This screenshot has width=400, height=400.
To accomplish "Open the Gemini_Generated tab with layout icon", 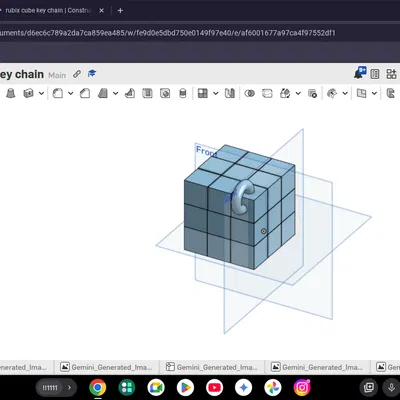I will pyautogui.click(x=212, y=367).
